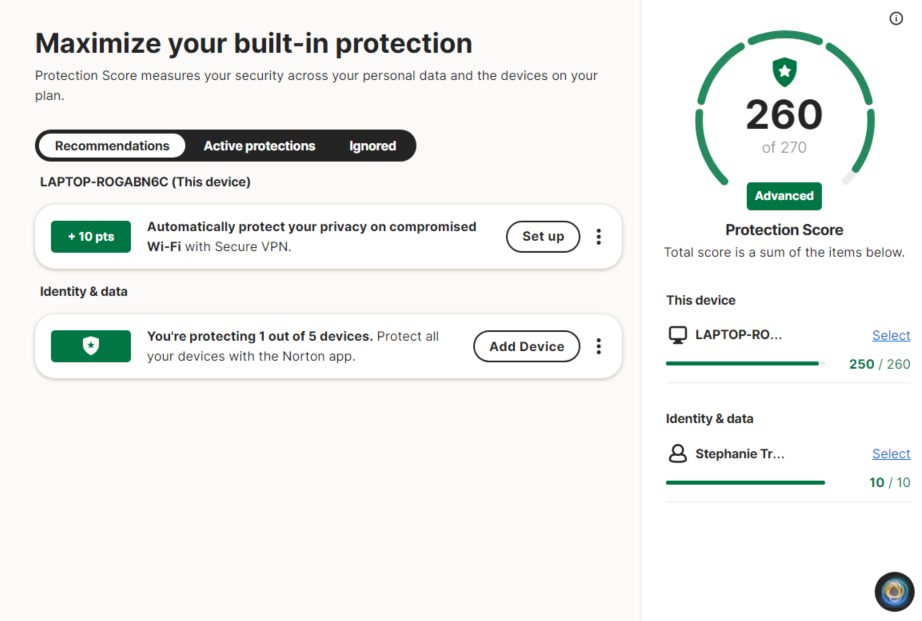This screenshot has height=621, width=922.
Task: Click the device score progress bar showing 250 of 260
Action: 742,363
